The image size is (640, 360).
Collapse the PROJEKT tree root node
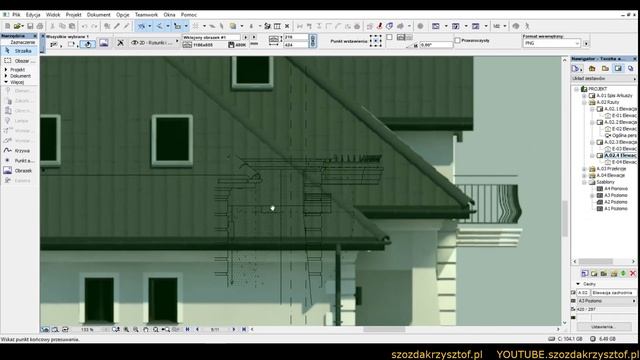(x=577, y=89)
